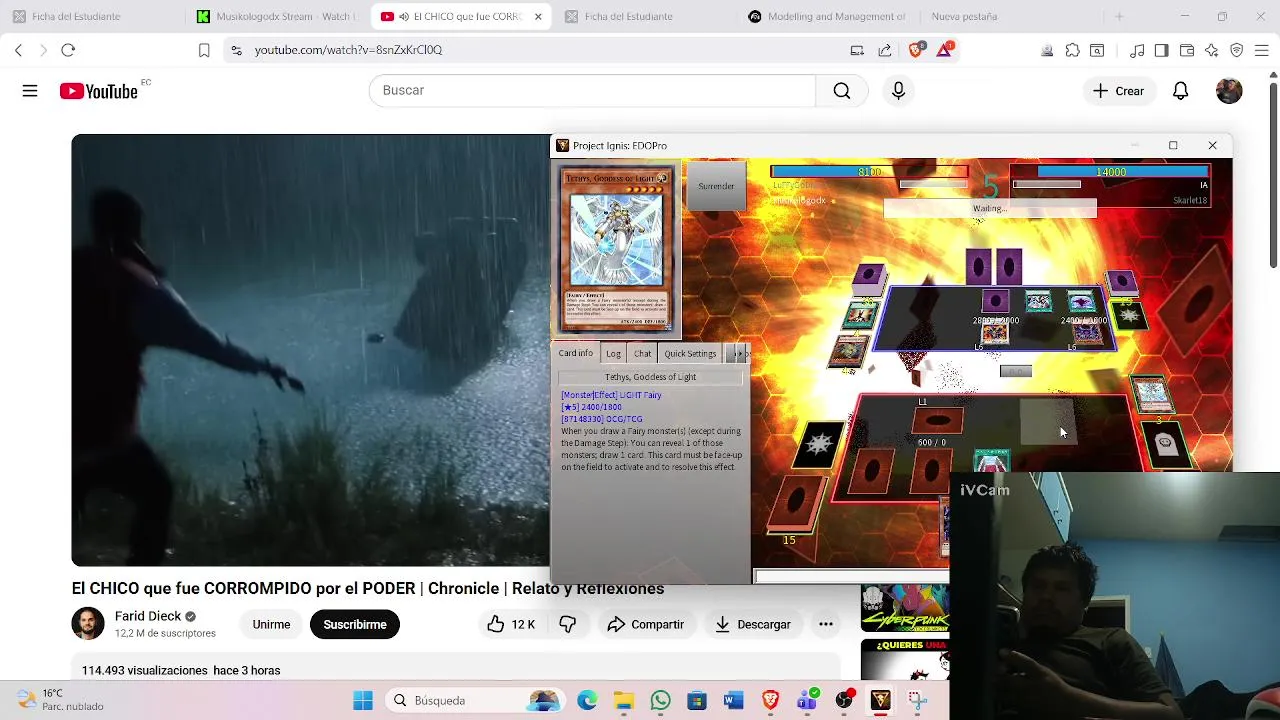Click Descargar to download the video
The image size is (1280, 720).
click(753, 624)
